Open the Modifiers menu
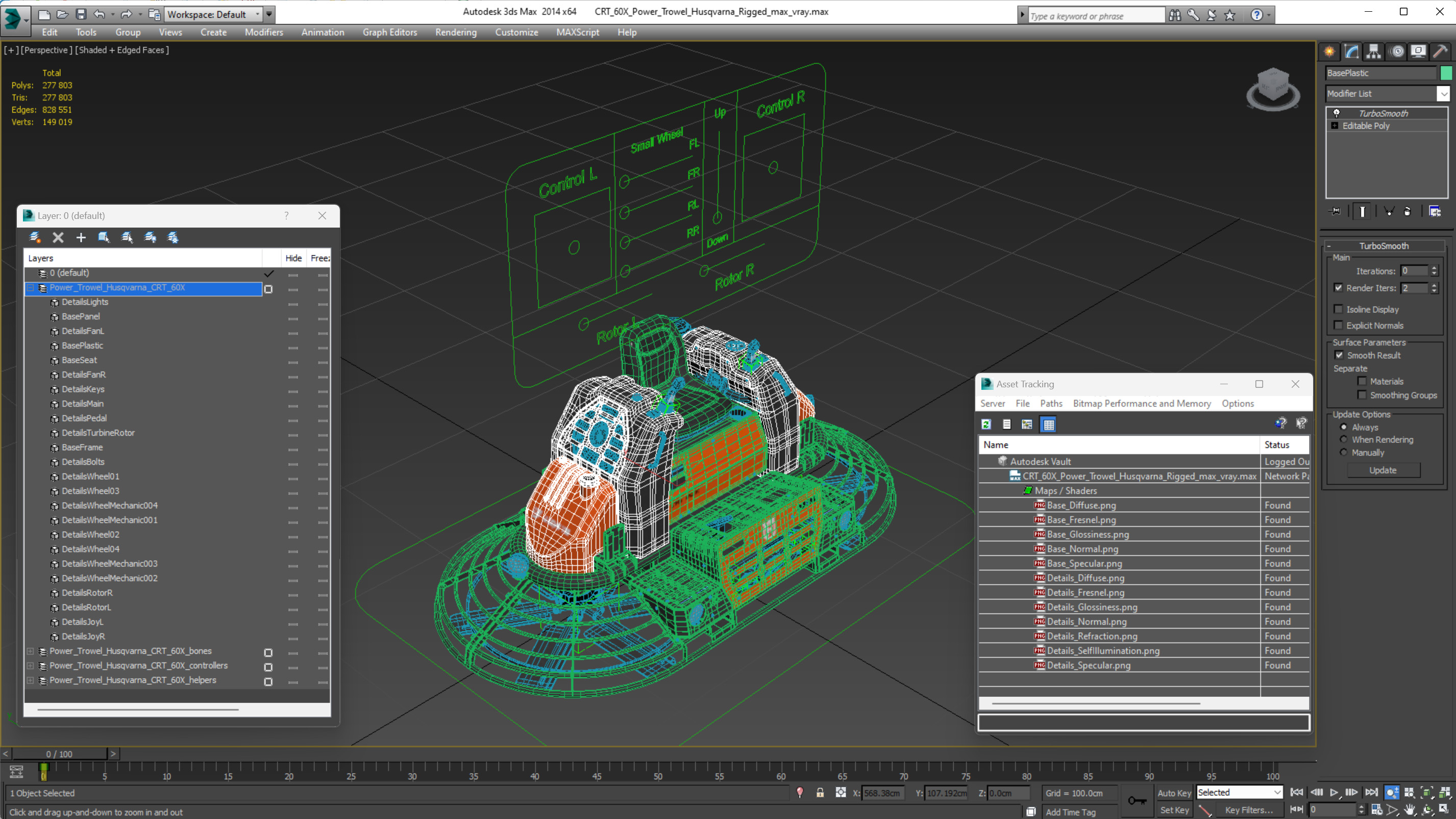This screenshot has width=1456, height=819. tap(264, 32)
